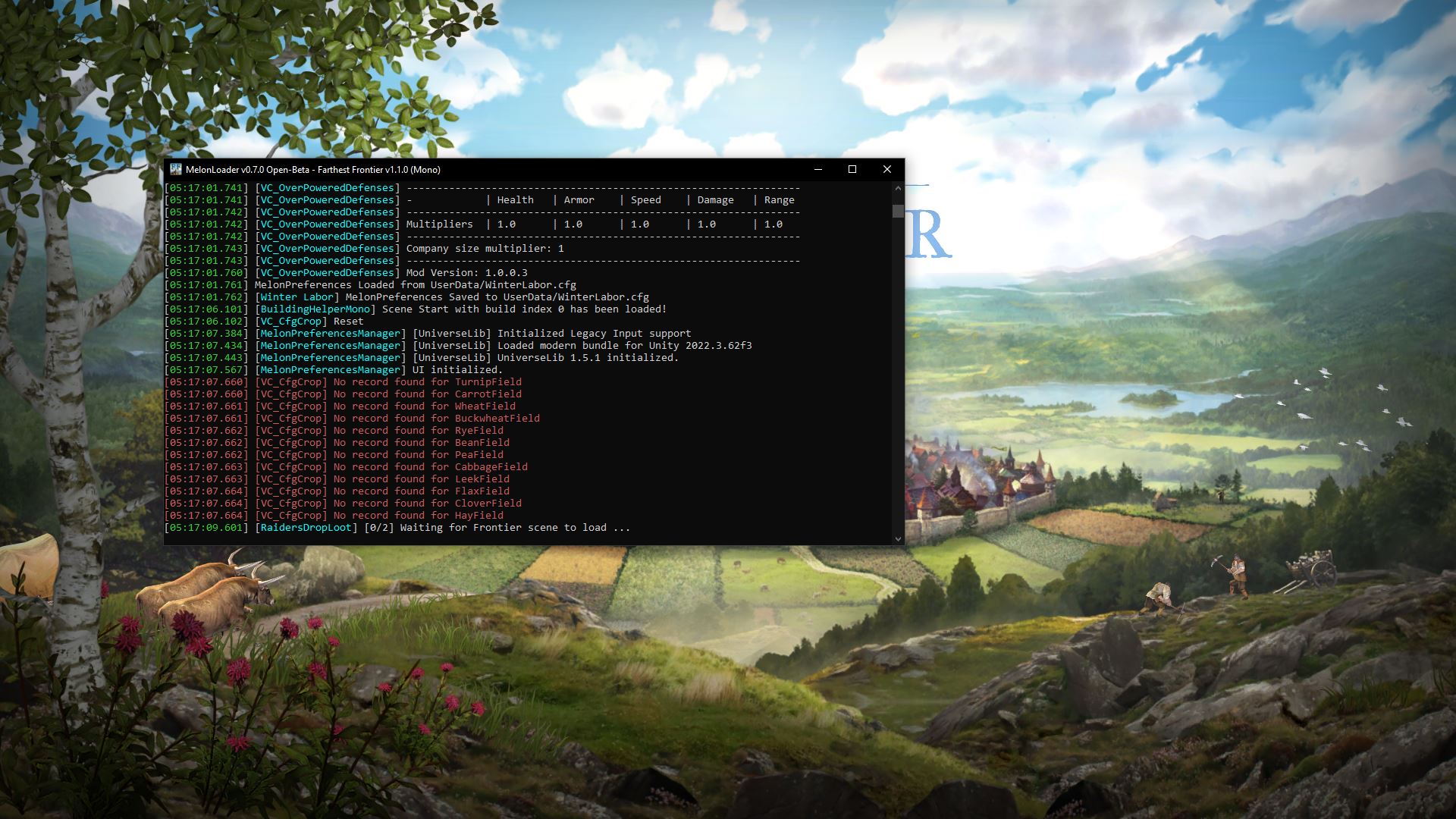
Task: Click 'Waiting for Frontier scene to load ...' message
Action: click(x=516, y=528)
